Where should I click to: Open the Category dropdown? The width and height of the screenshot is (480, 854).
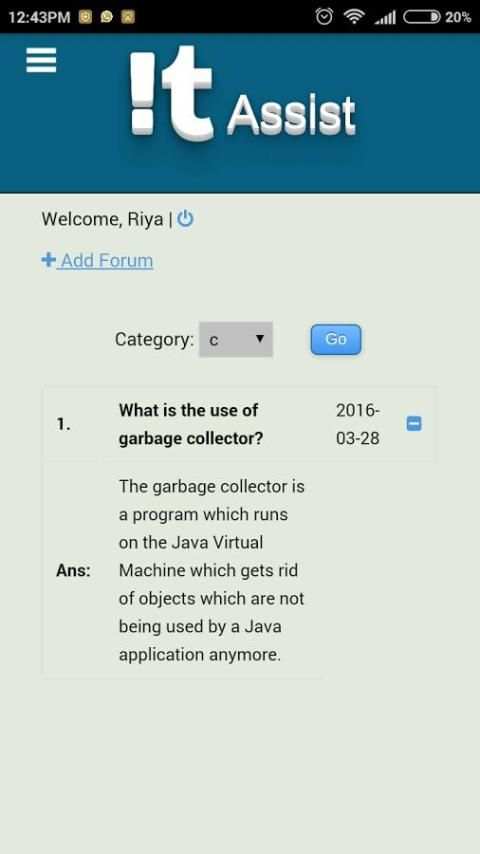point(236,339)
